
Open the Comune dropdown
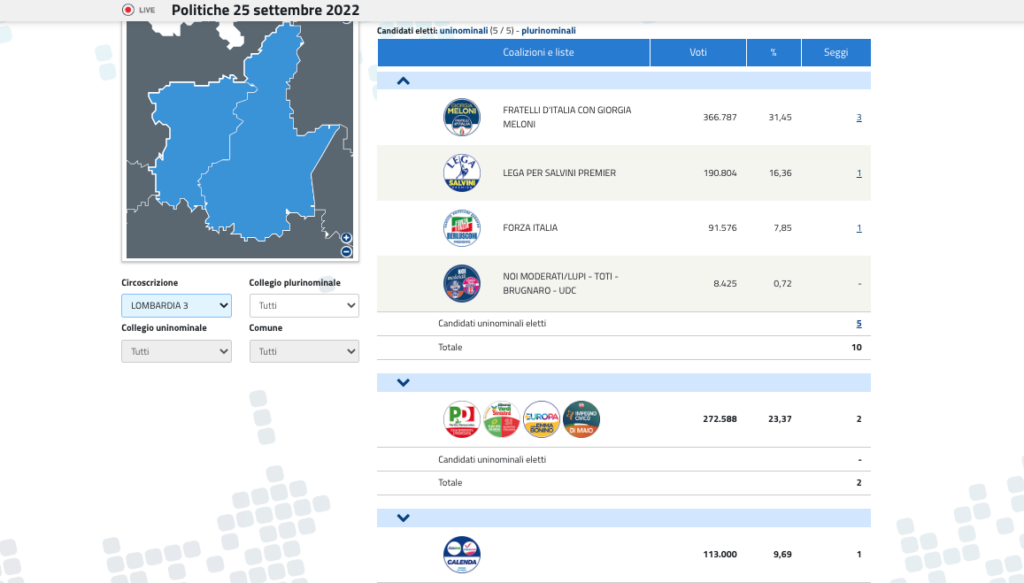(x=304, y=351)
